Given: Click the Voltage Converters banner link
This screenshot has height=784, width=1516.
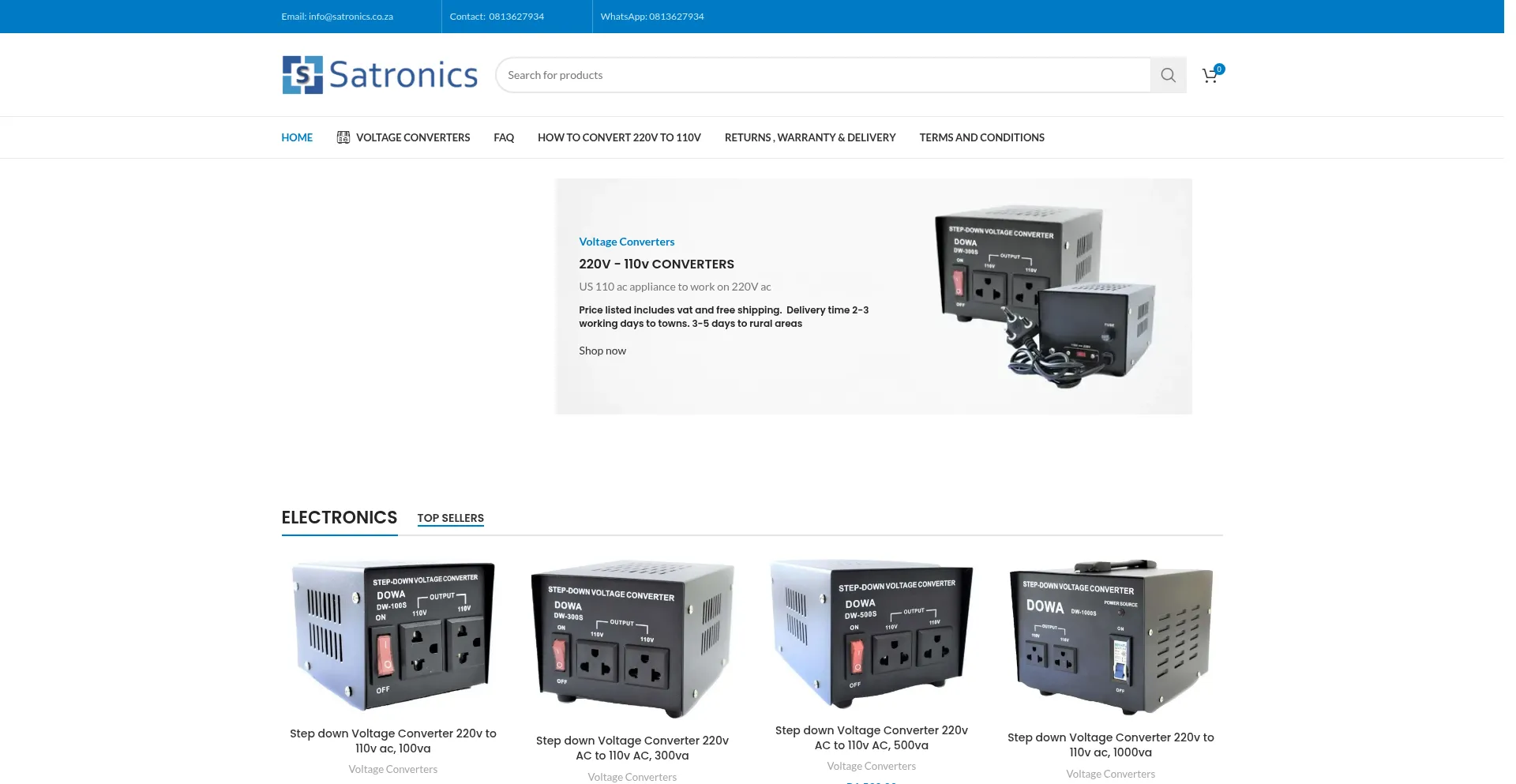Looking at the screenshot, I should [627, 242].
